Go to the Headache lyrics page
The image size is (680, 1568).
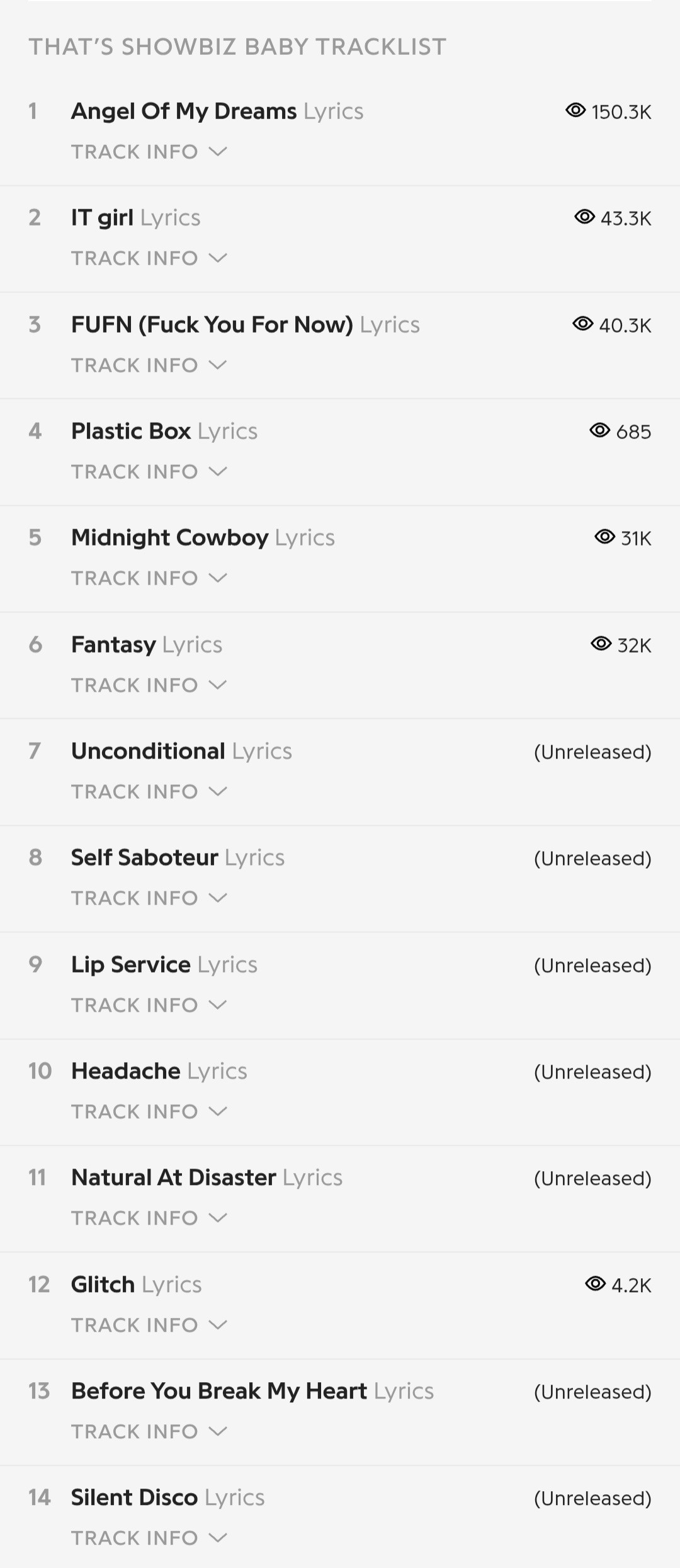[x=159, y=1072]
